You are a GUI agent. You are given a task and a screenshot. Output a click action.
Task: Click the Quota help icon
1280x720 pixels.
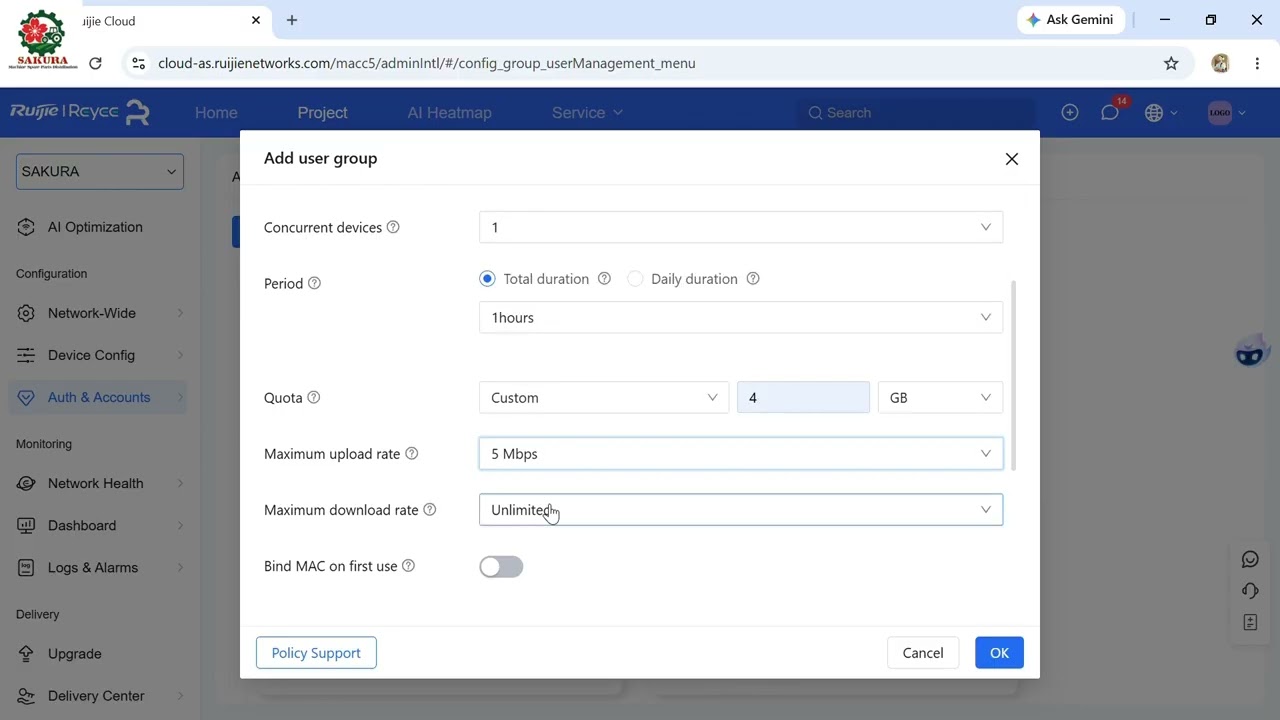coord(314,397)
